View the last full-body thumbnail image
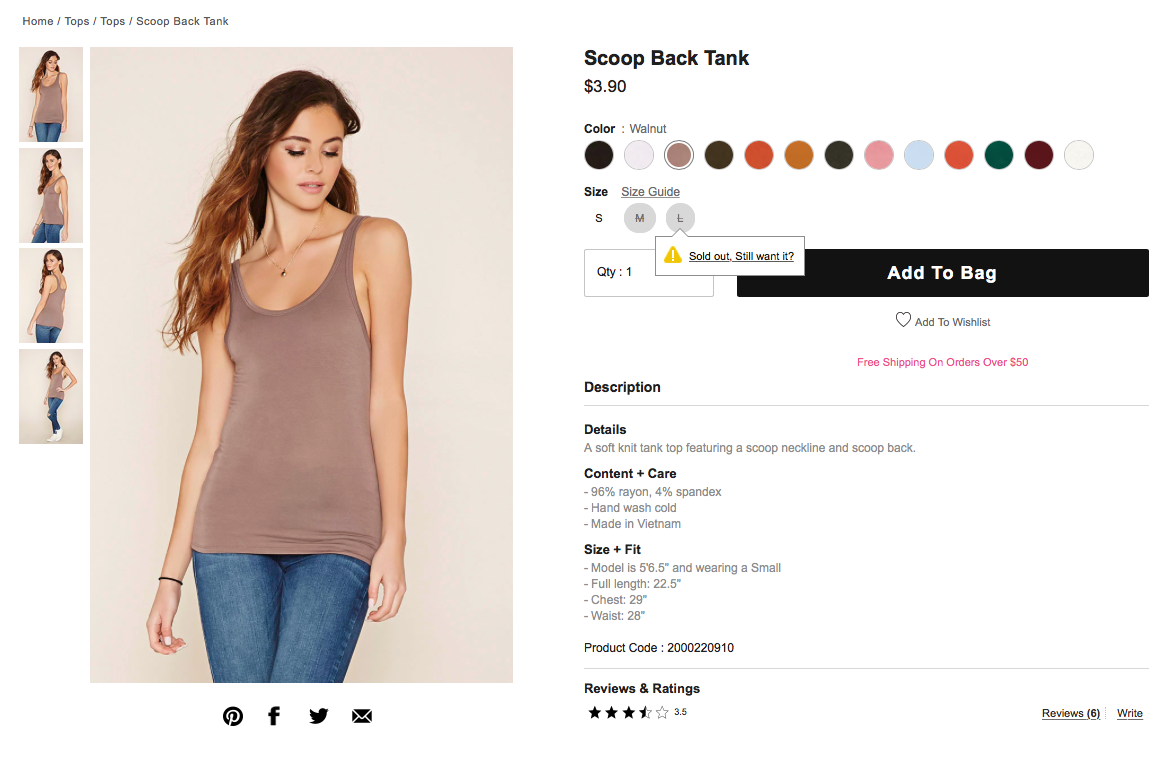The image size is (1176, 757). pos(51,396)
